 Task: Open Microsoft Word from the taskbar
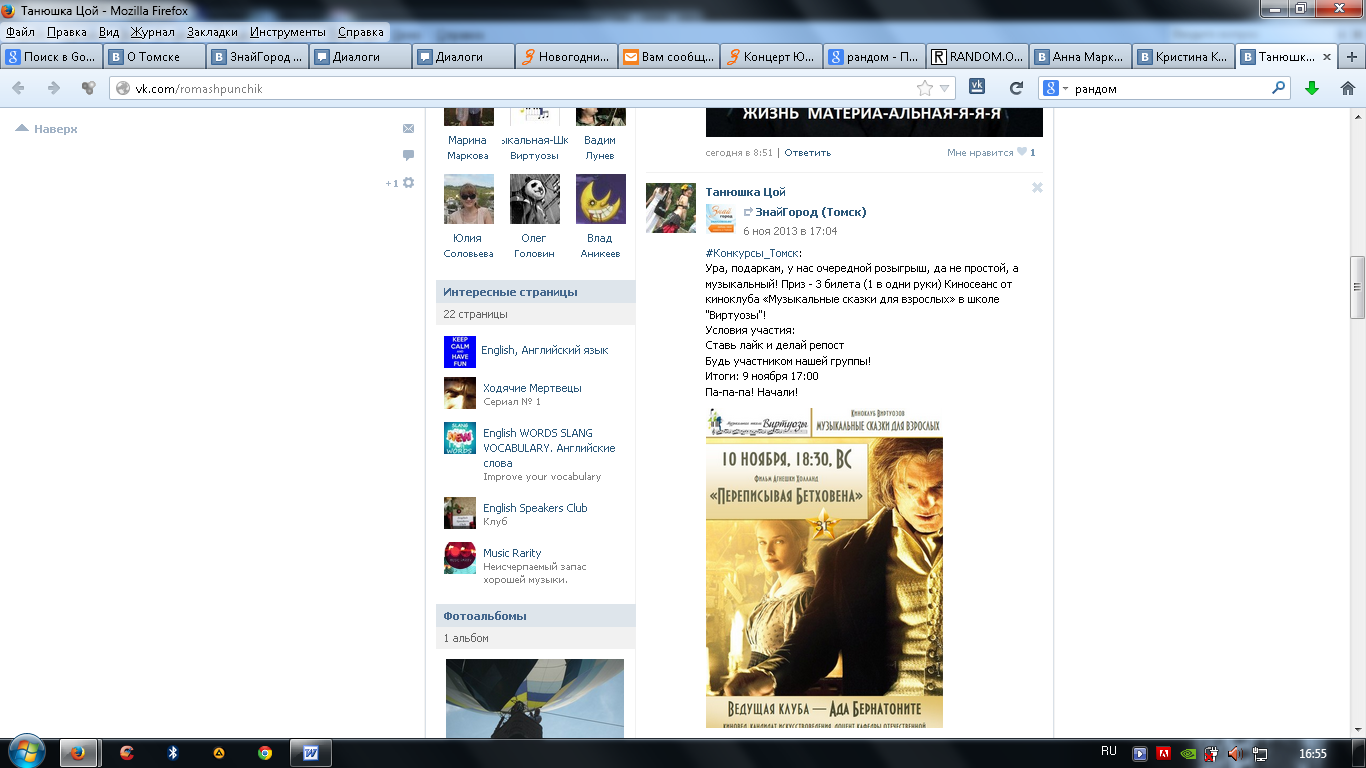[x=310, y=753]
